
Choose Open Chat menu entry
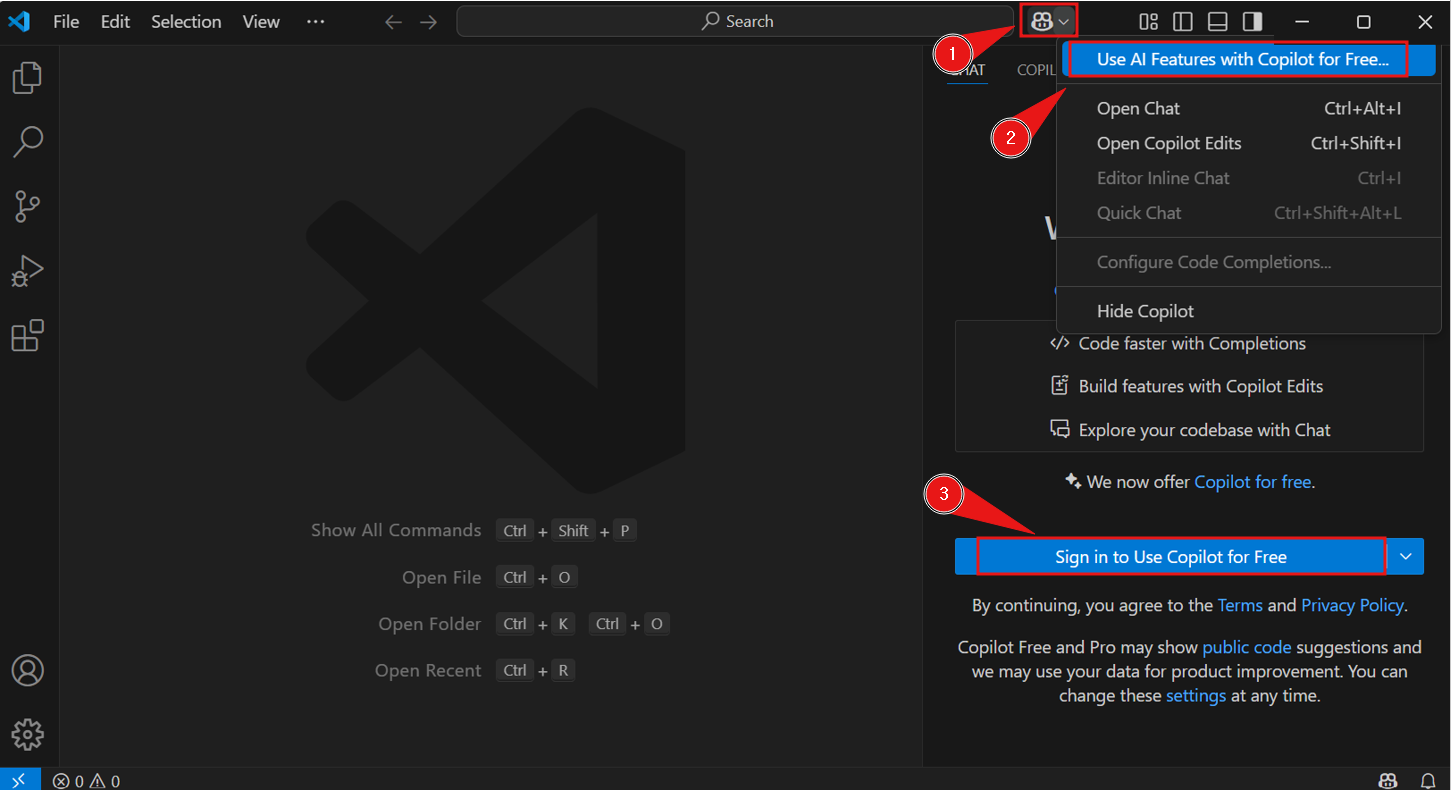(1248, 109)
